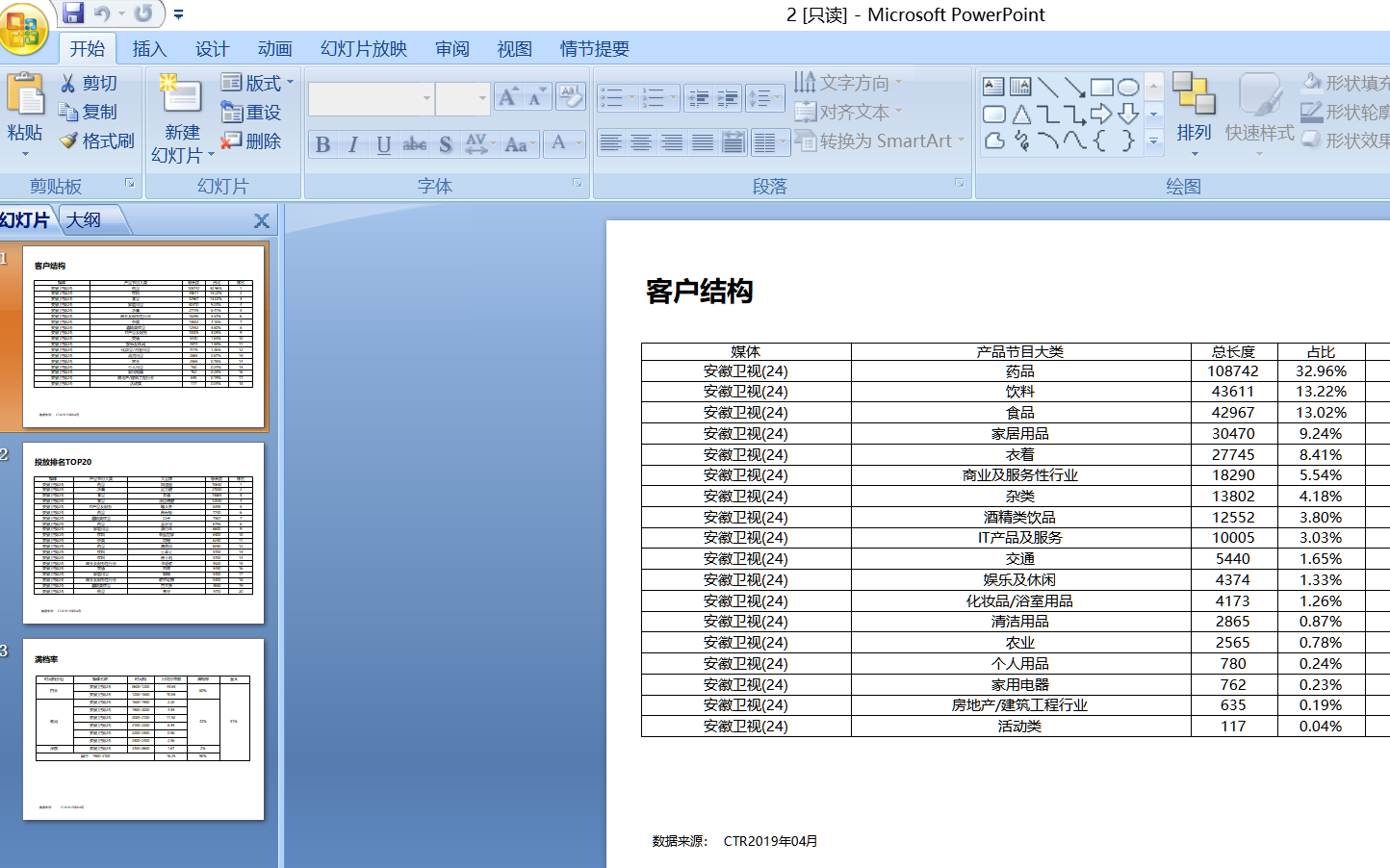Activate the 格式刷 format painter

pos(97,141)
